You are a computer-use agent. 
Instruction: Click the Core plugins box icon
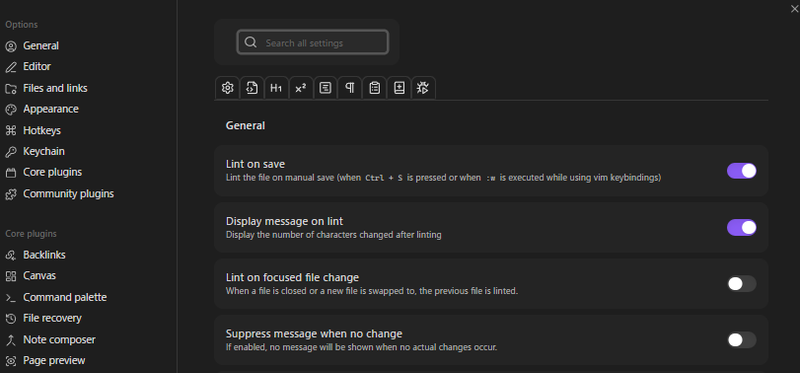pos(11,172)
